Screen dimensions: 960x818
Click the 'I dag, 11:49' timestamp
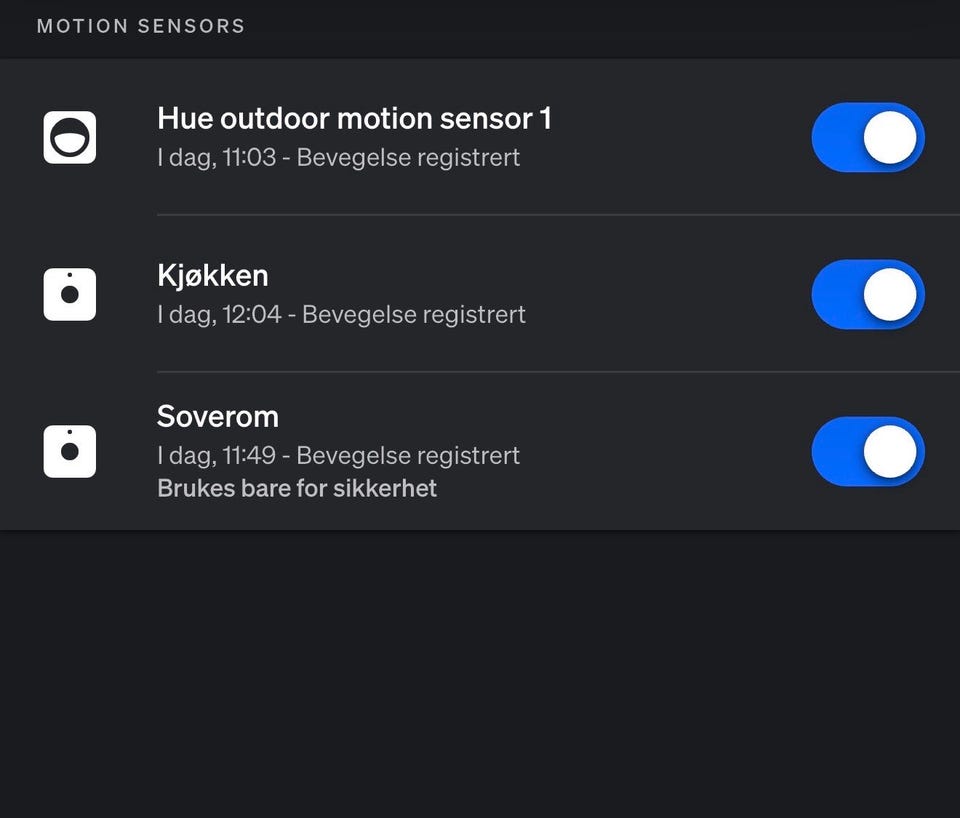216,456
